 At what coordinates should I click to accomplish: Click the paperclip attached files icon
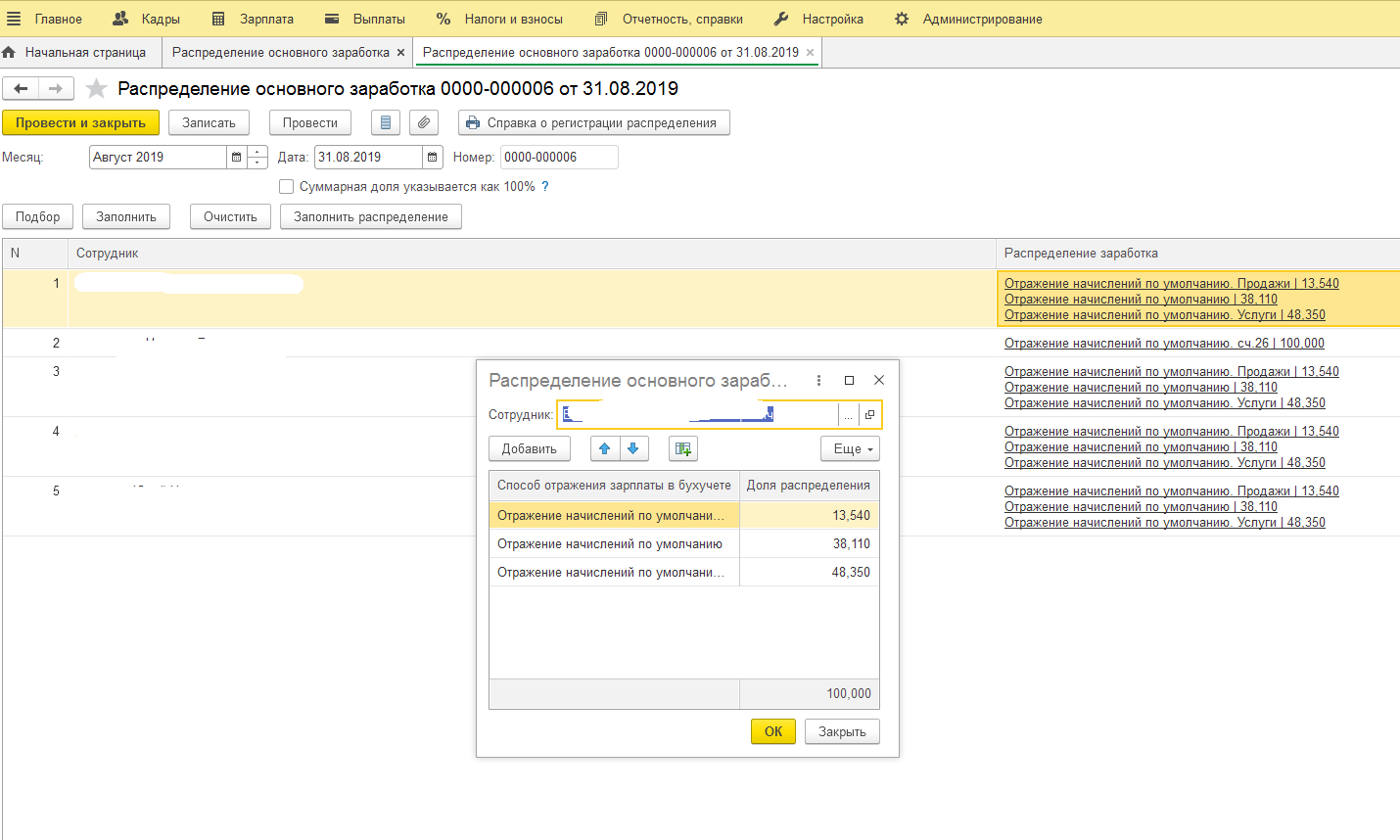click(423, 122)
